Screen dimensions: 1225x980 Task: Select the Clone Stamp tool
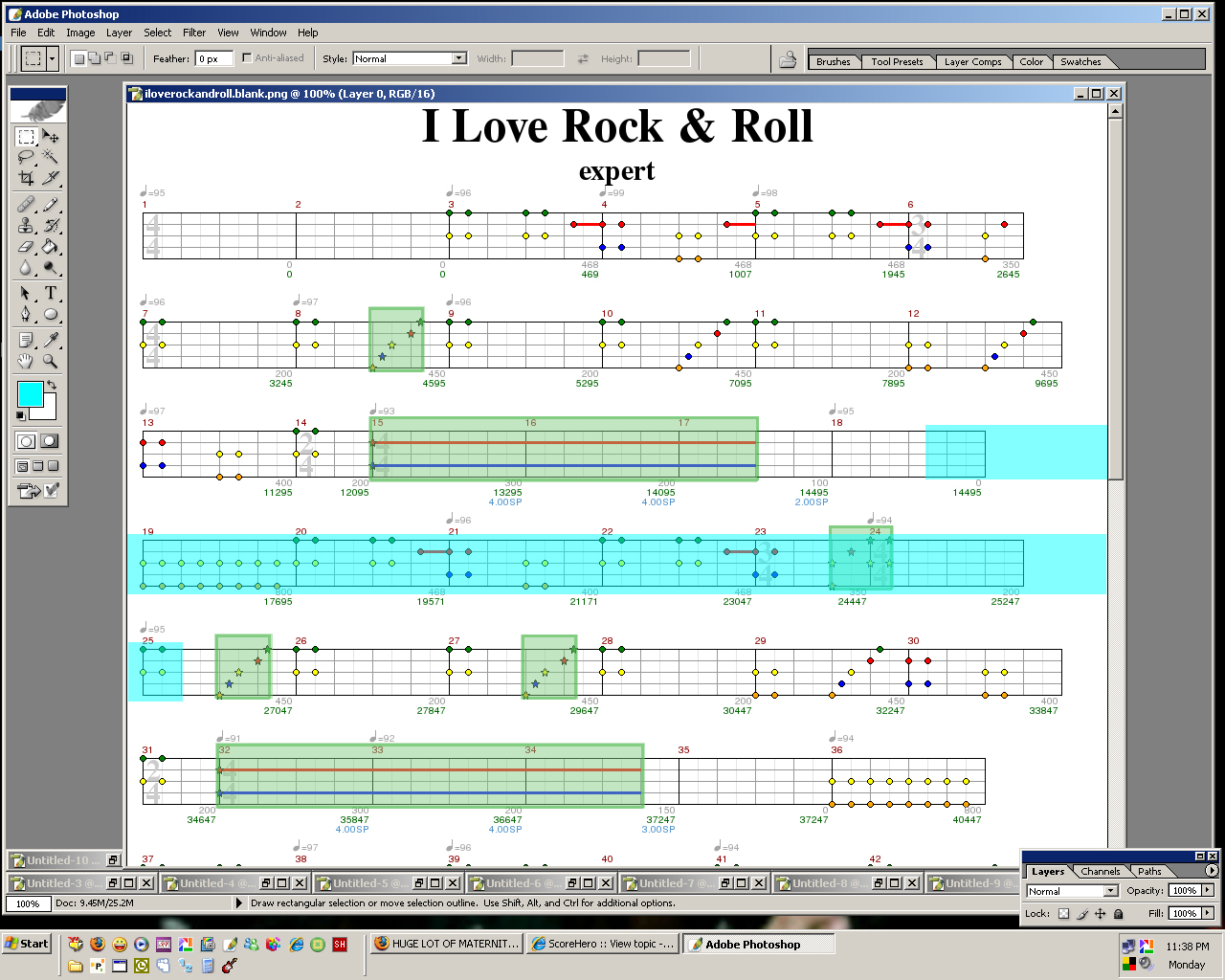(26, 225)
